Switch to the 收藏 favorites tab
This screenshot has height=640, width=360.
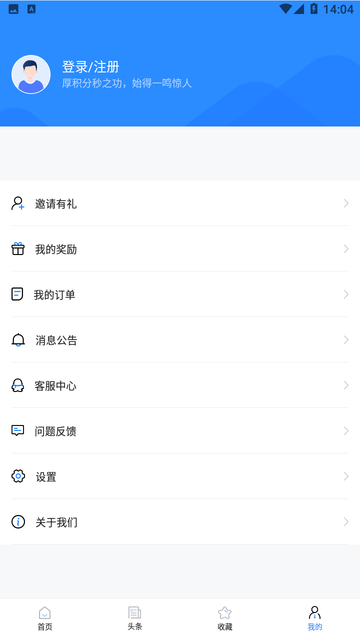(x=225, y=618)
